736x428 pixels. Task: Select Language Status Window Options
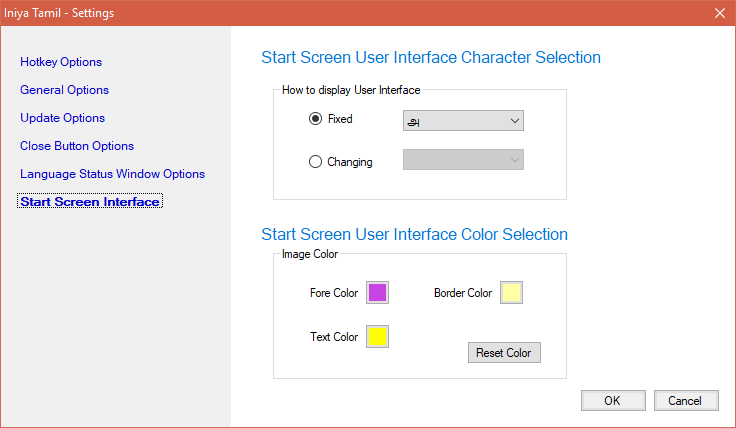(x=112, y=174)
